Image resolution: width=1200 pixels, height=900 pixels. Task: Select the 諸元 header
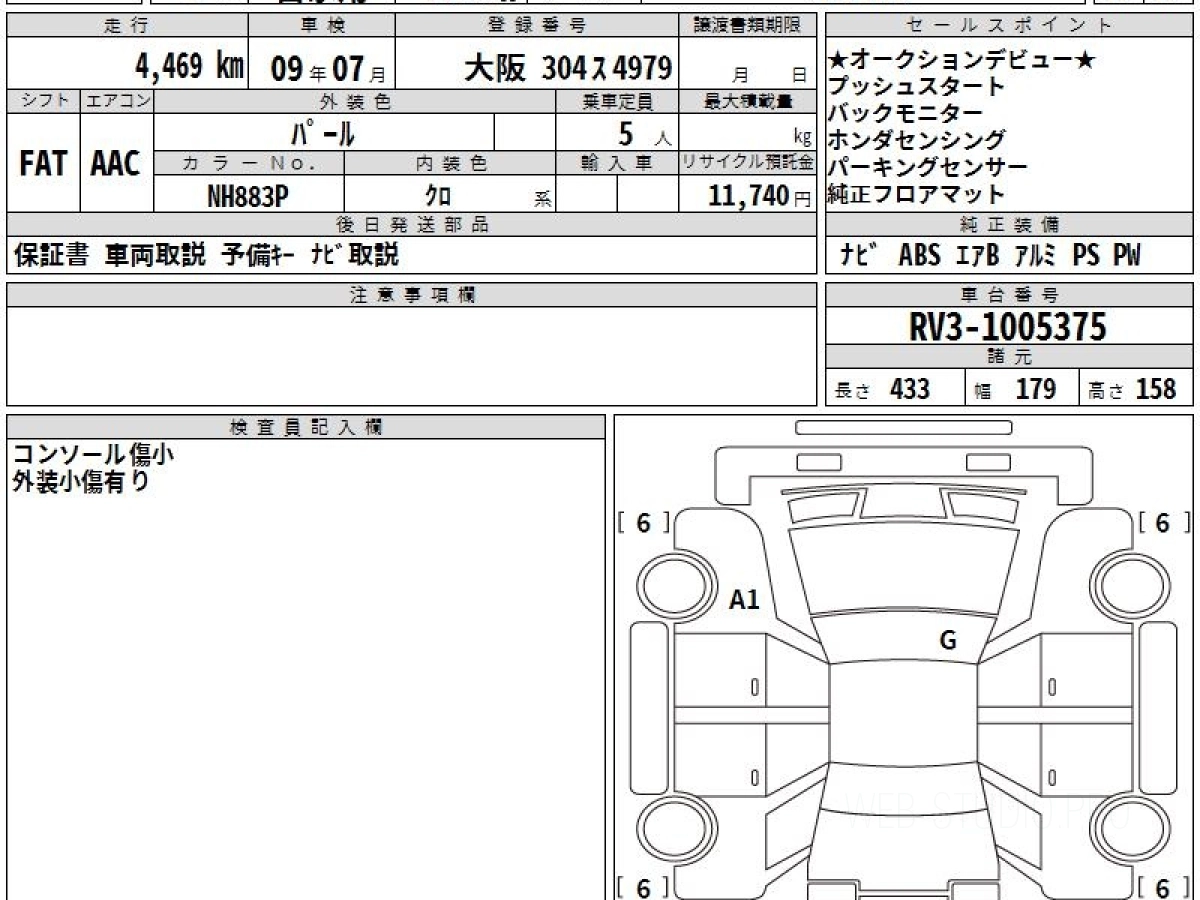(x=1010, y=358)
